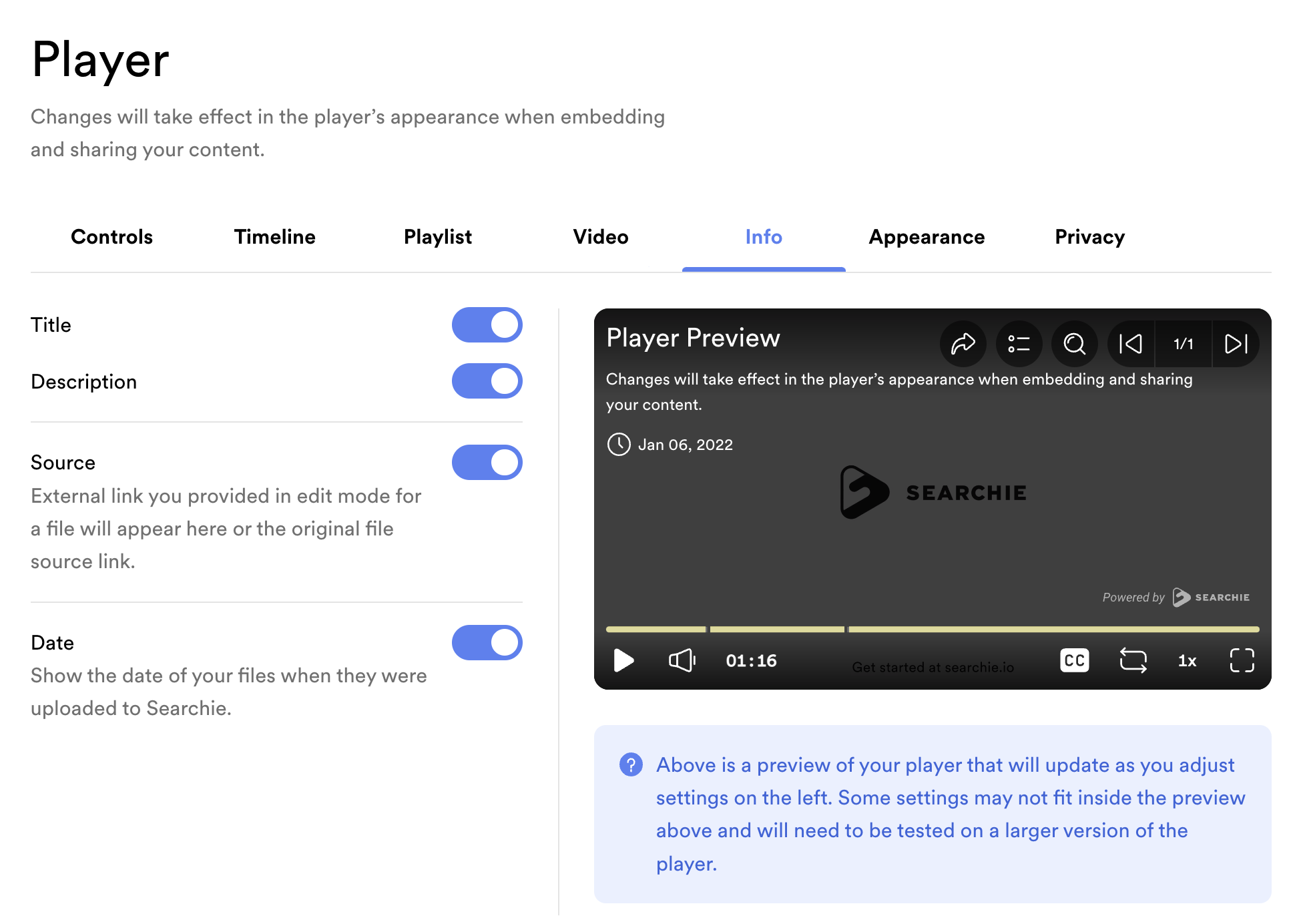Image resolution: width=1295 pixels, height=924 pixels.
Task: Select the Video tab
Action: (x=601, y=237)
